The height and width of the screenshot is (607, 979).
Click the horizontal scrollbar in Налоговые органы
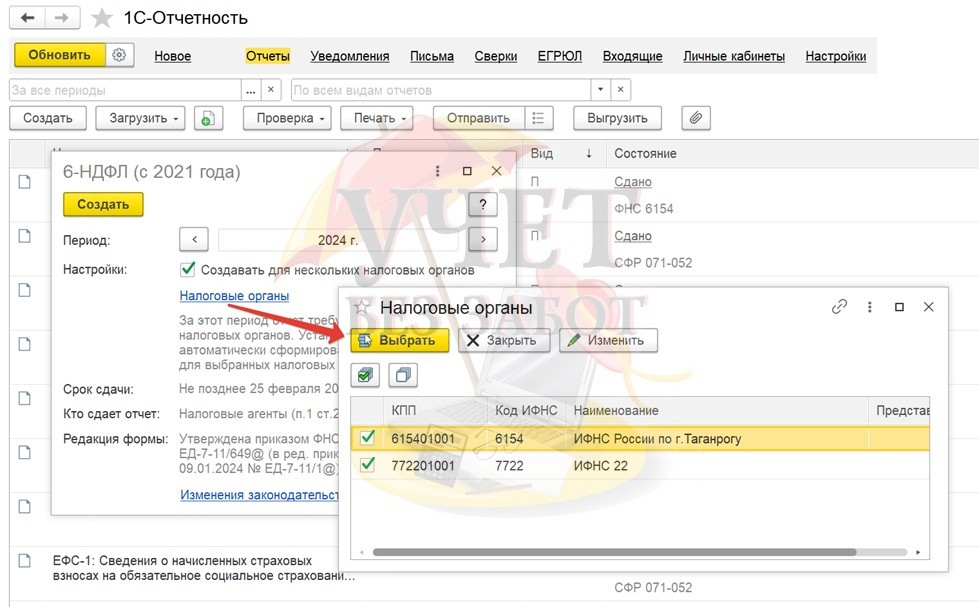614,552
